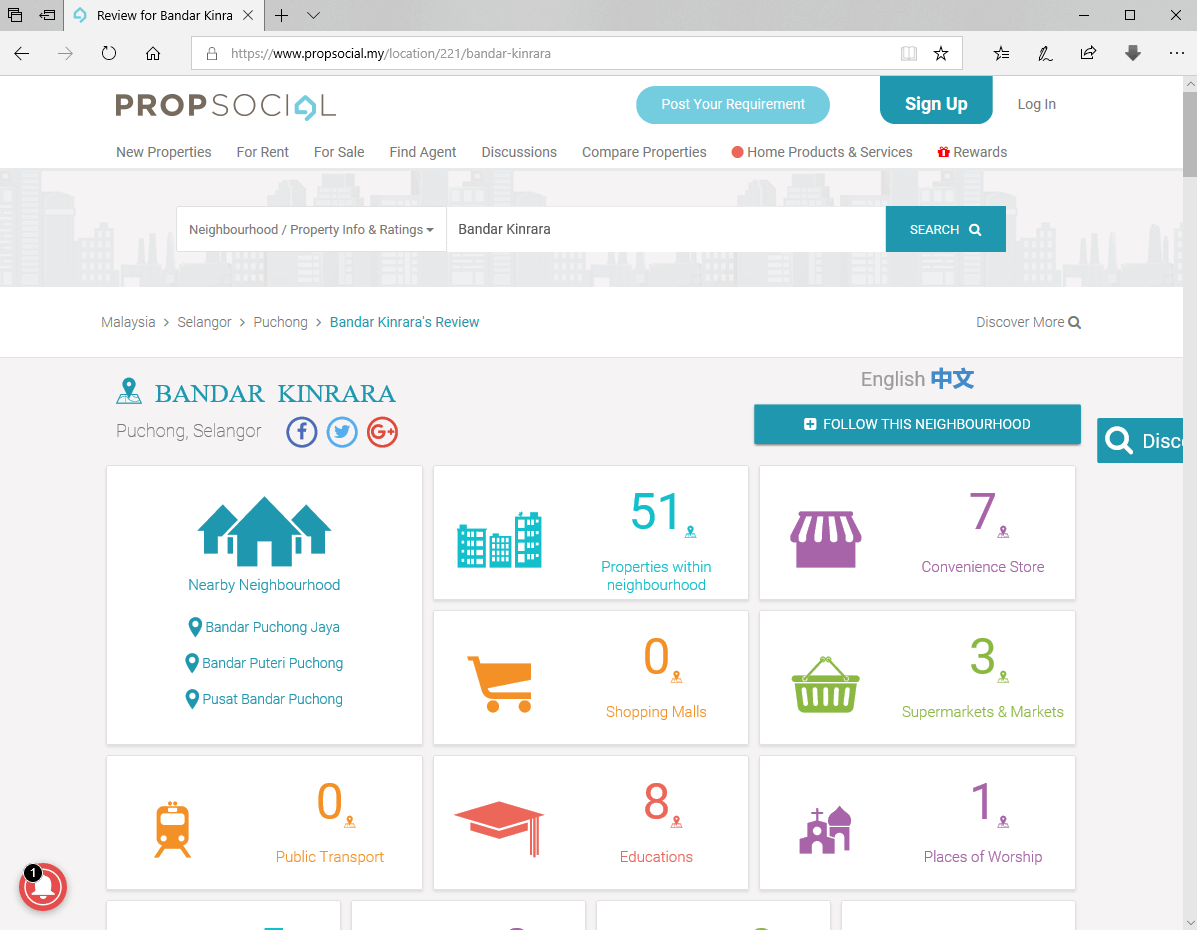Open Places of Worship link
The height and width of the screenshot is (930, 1197).
click(x=982, y=857)
